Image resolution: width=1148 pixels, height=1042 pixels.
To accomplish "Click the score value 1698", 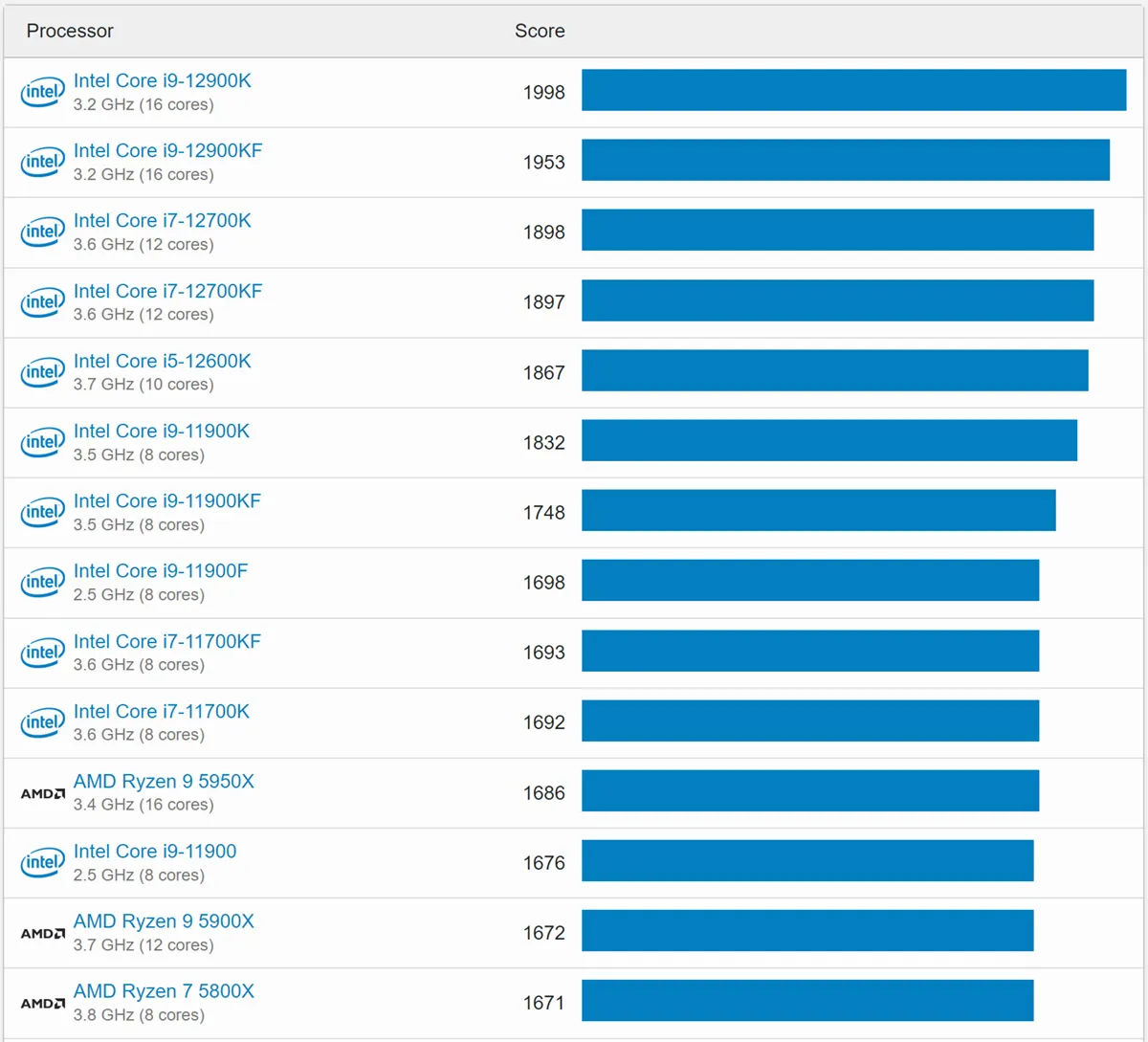I will tap(544, 583).
